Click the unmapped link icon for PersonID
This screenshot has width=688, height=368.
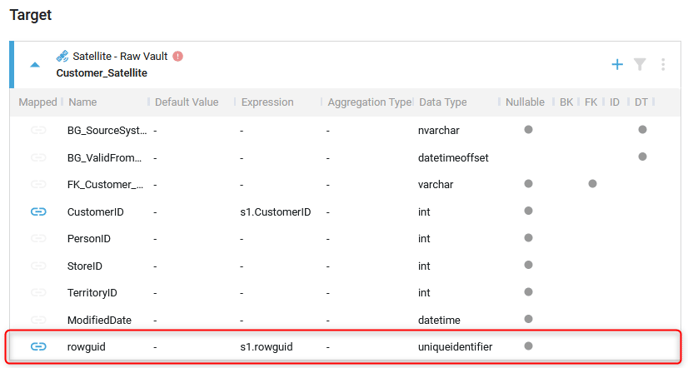coord(38,239)
